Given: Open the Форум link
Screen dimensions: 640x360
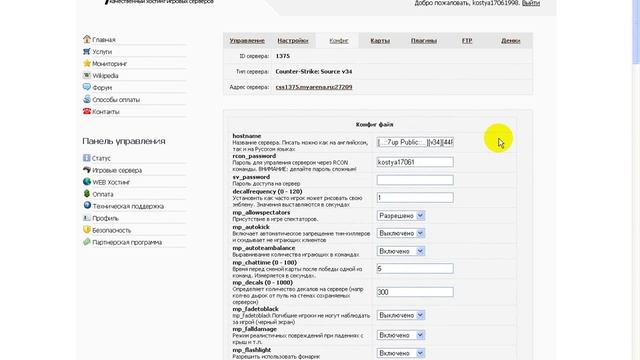Looking at the screenshot, I should point(102,88).
